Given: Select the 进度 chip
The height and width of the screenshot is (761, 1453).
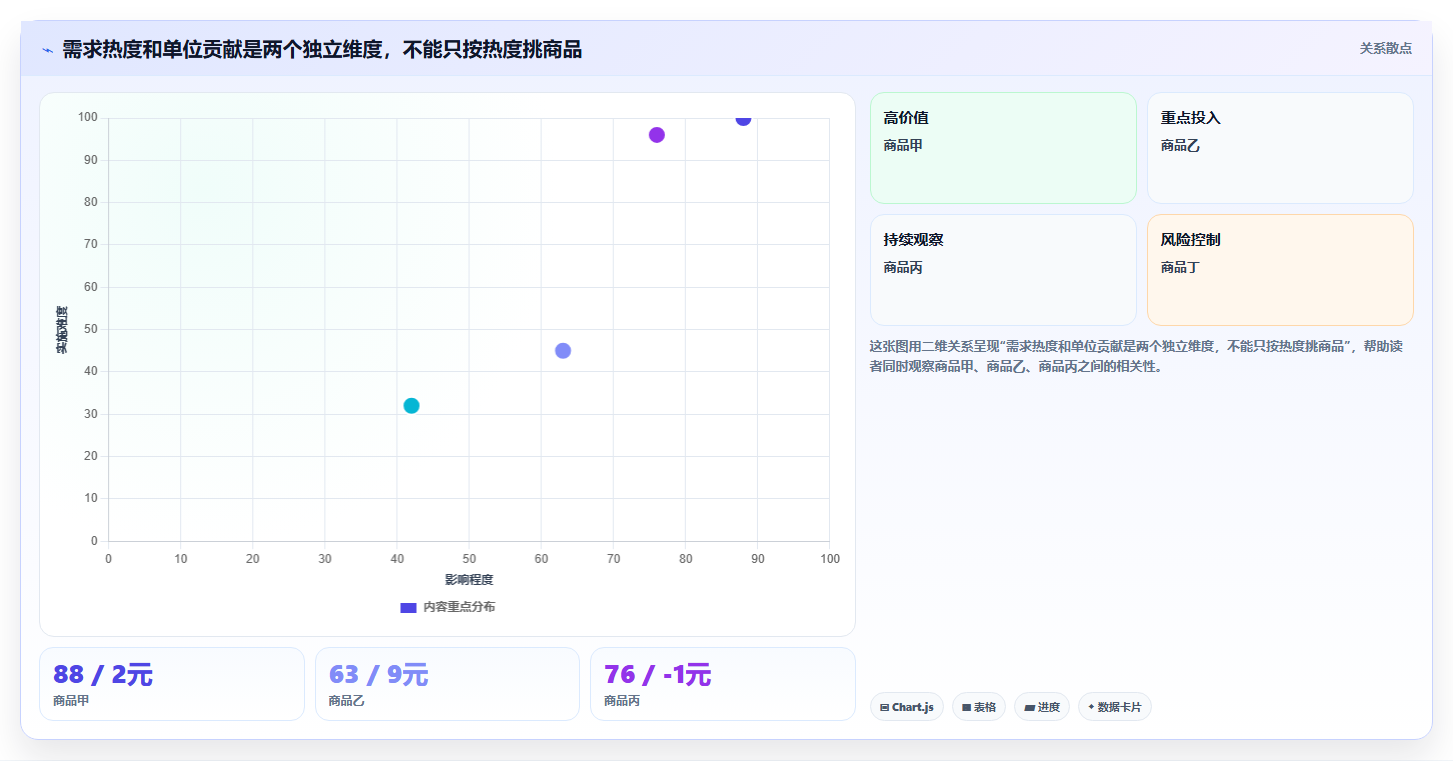Looking at the screenshot, I should pyautogui.click(x=1042, y=707).
